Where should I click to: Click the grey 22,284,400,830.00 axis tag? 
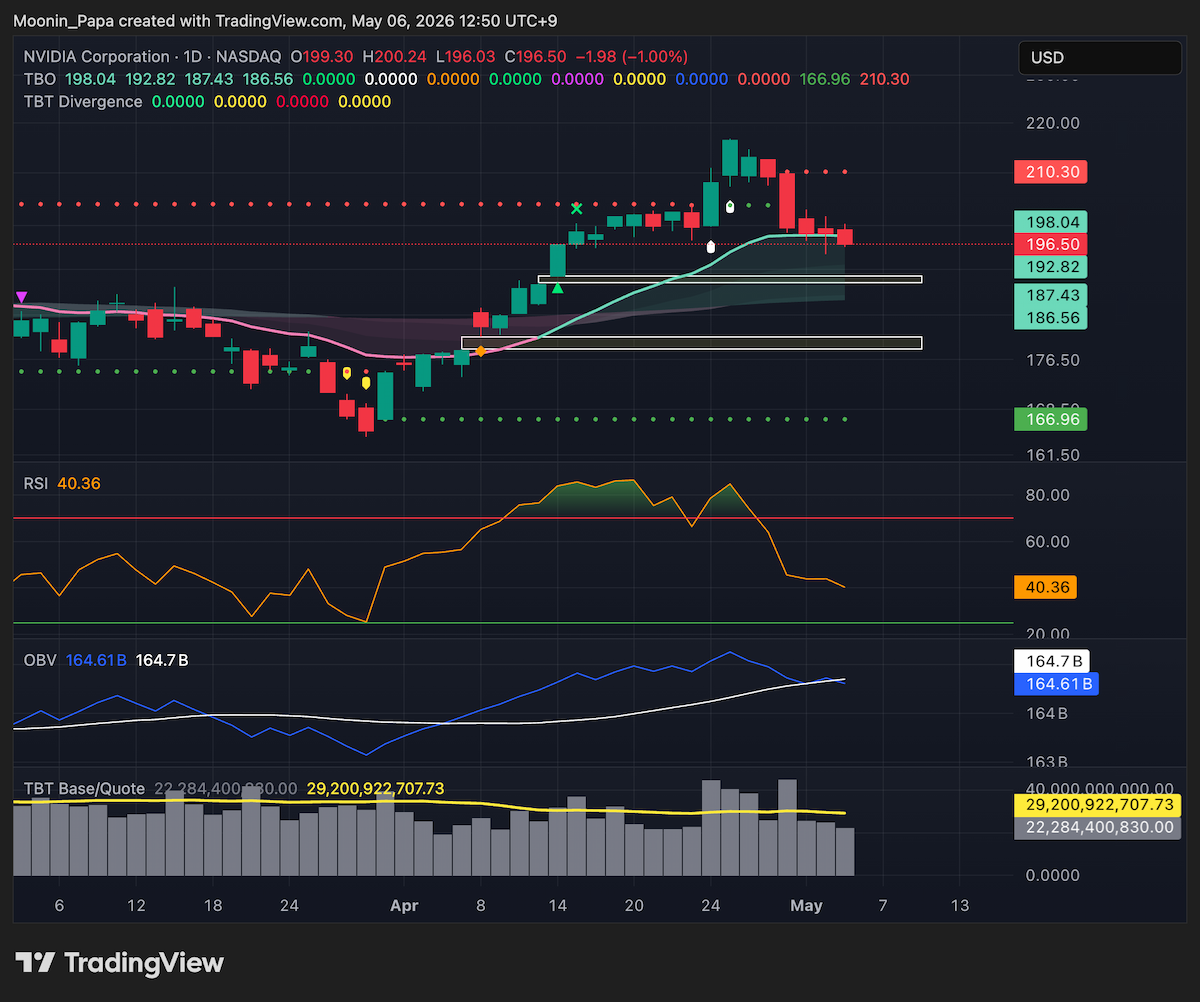(x=1097, y=827)
